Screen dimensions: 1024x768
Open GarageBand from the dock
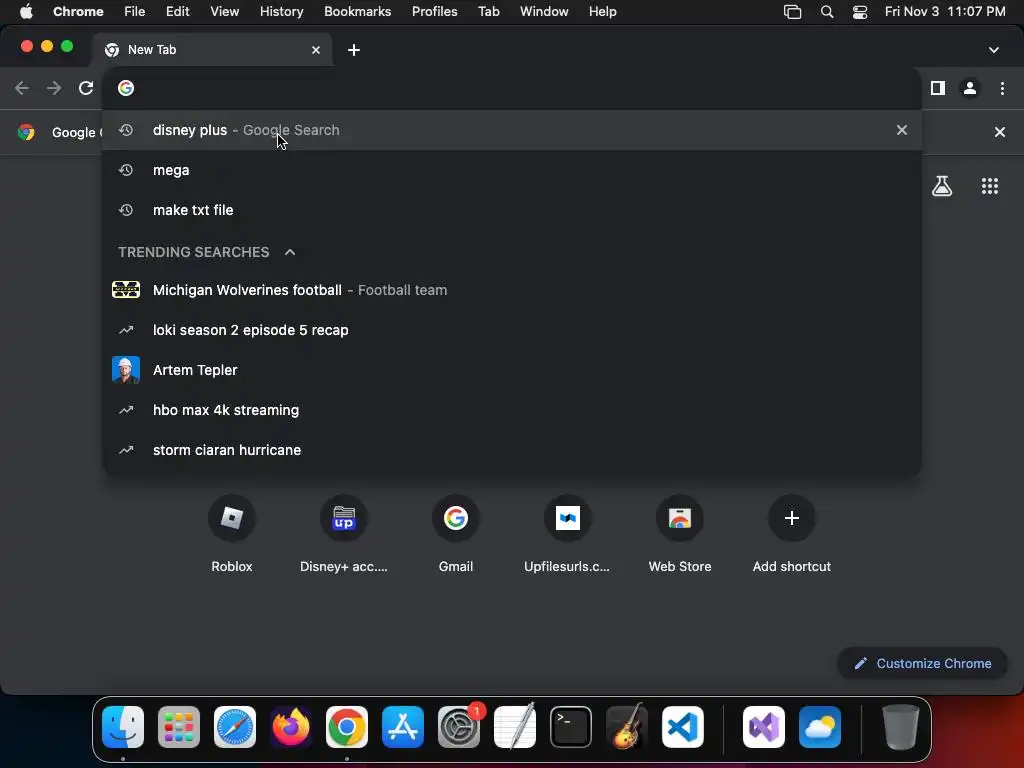627,727
